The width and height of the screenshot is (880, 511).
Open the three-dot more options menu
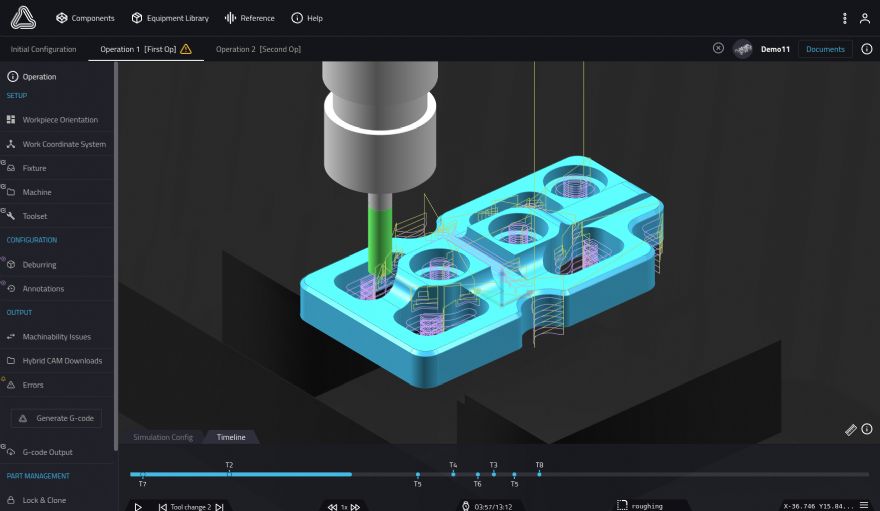[845, 18]
